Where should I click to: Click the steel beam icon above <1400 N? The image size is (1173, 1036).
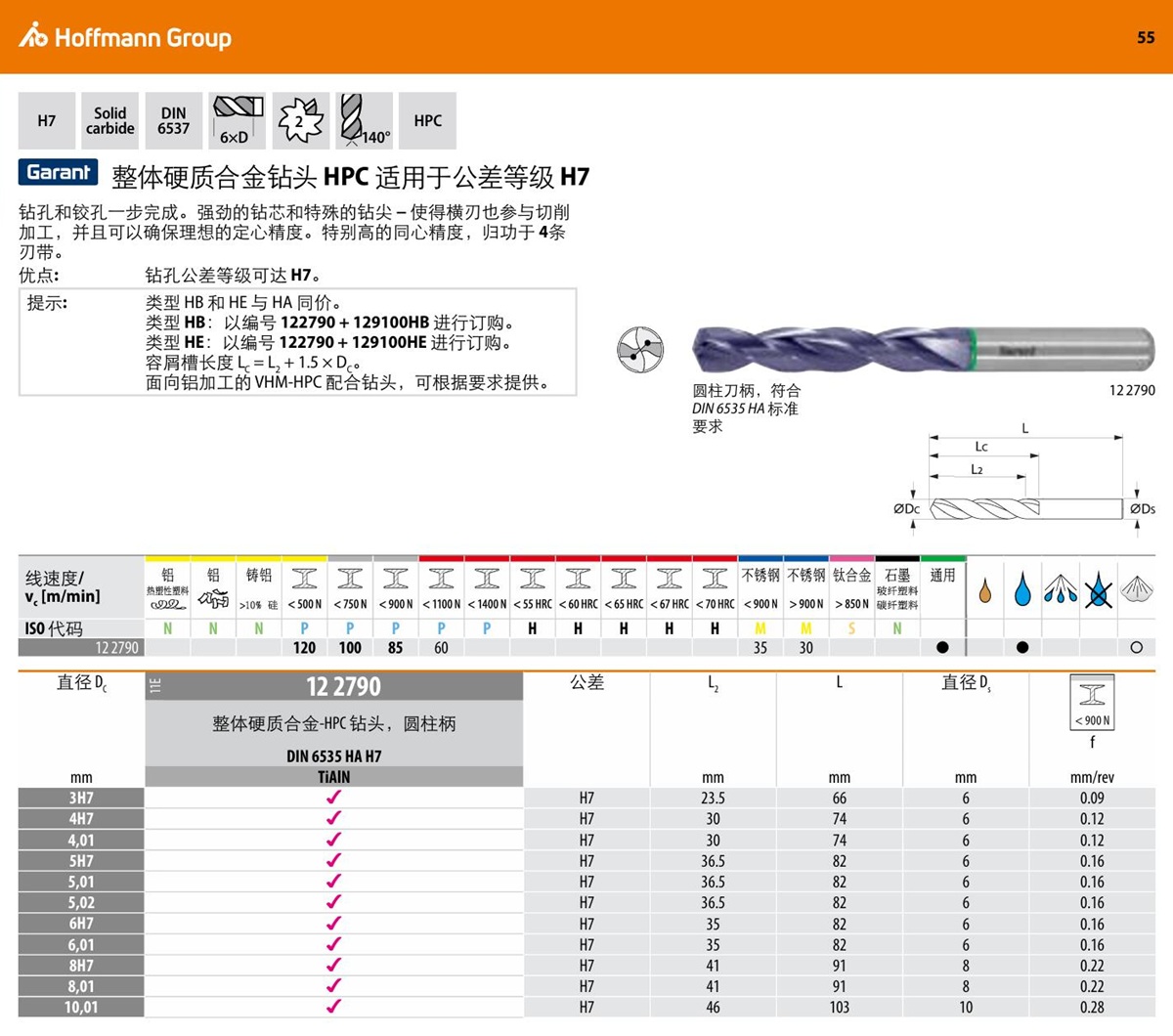pyautogui.click(x=487, y=578)
